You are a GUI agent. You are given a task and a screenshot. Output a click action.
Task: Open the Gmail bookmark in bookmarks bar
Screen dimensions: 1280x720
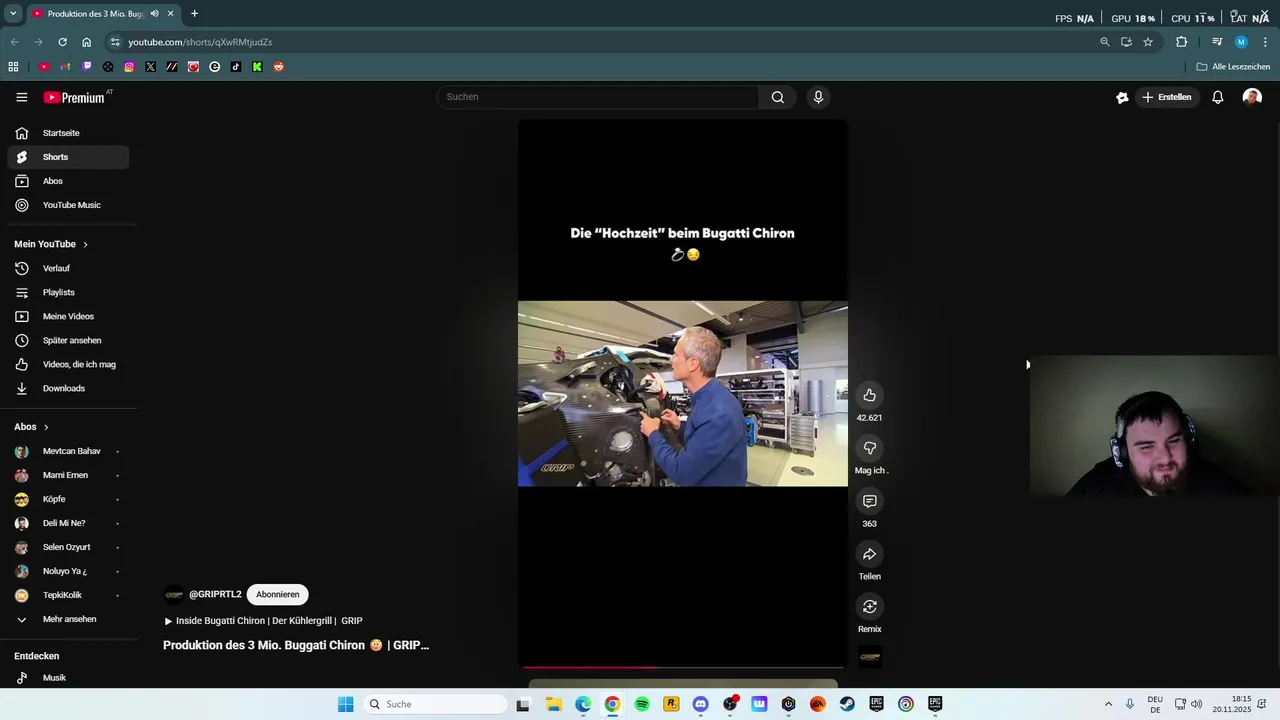[x=65, y=67]
